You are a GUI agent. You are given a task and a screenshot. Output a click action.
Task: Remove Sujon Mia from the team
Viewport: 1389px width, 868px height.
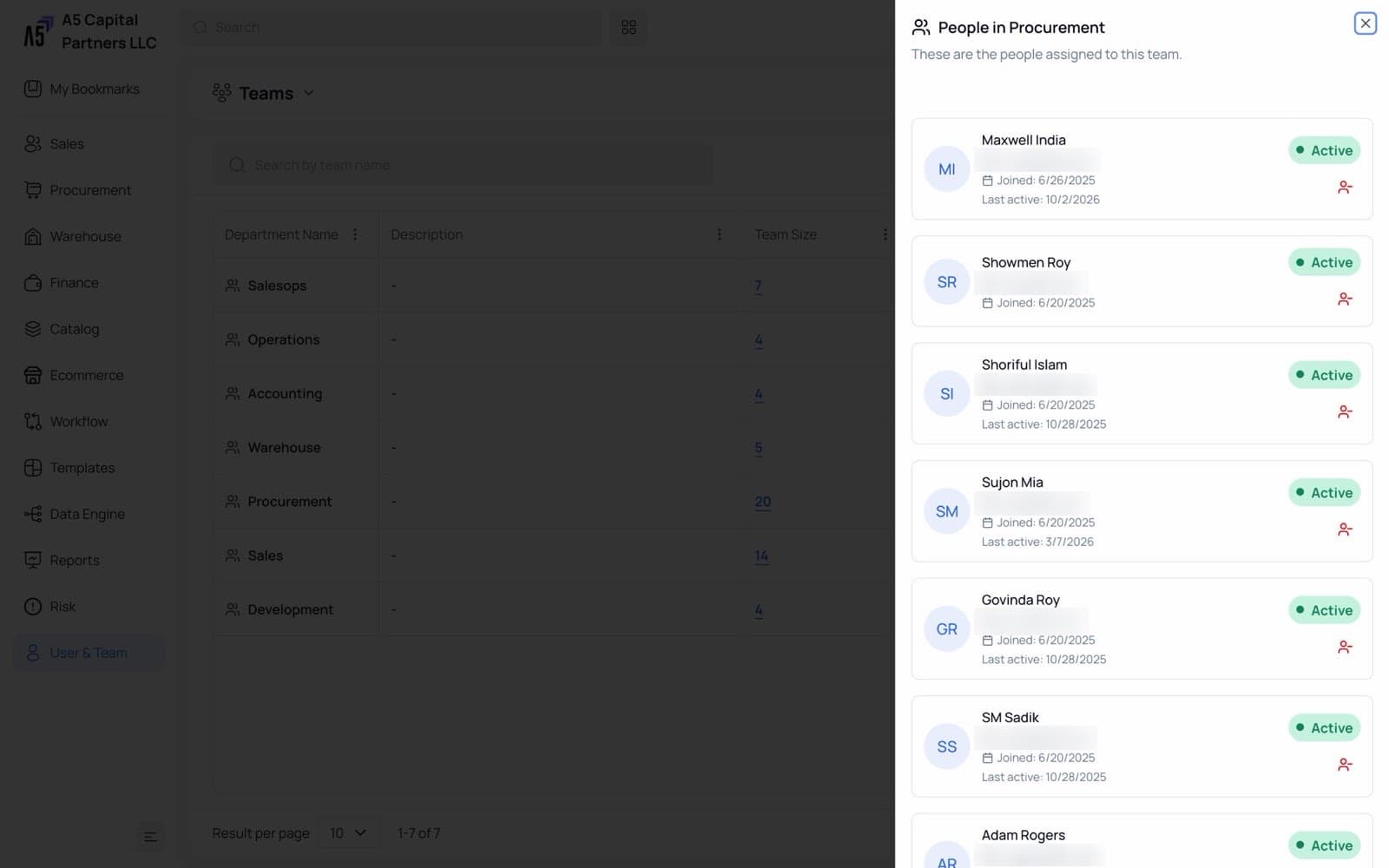pos(1345,529)
